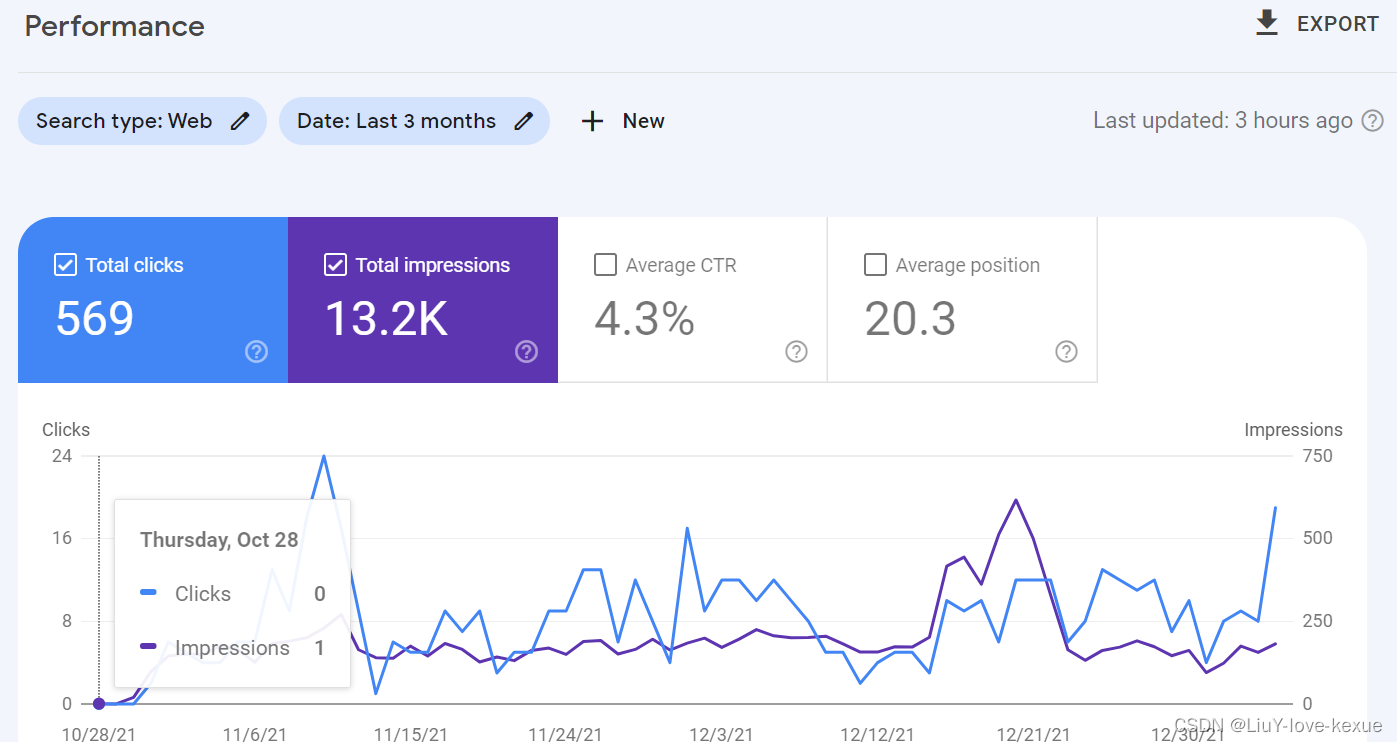Click the Export download icon
This screenshot has height=742, width=1397.
[1267, 23]
